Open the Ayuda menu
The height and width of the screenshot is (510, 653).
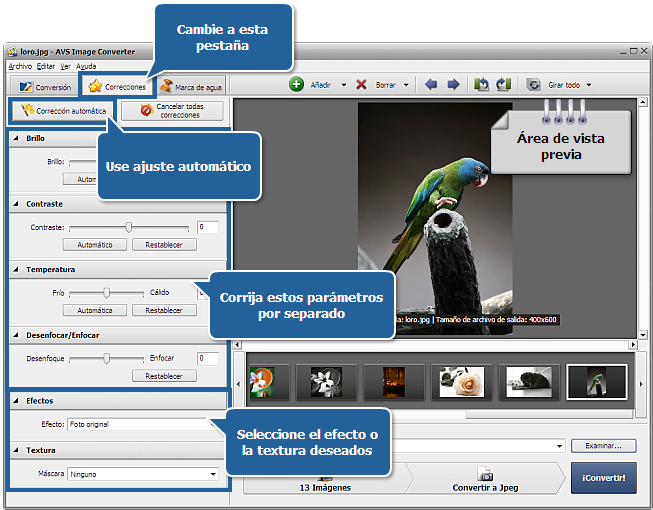pos(86,66)
